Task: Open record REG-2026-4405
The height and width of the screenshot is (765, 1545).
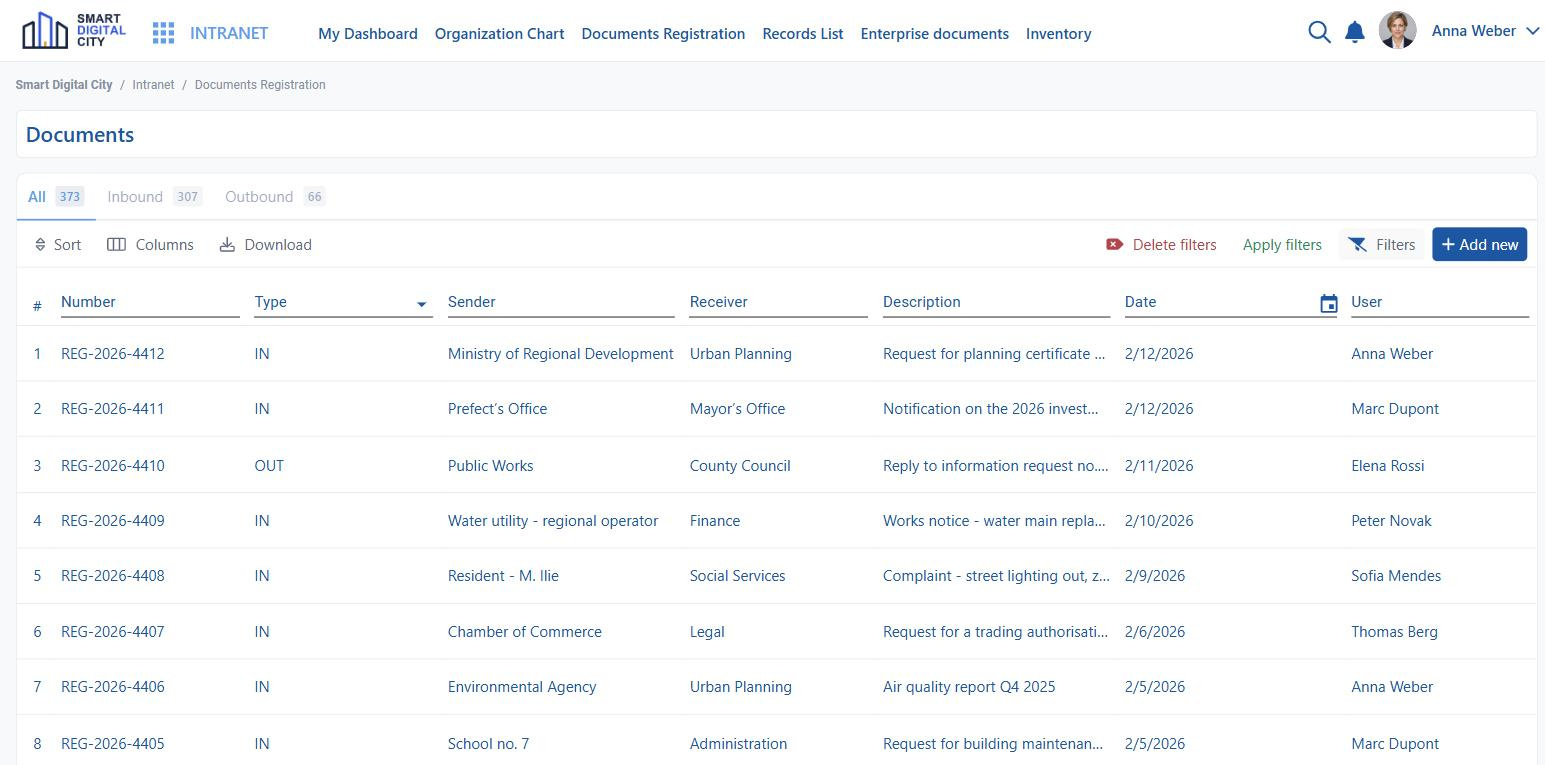Action: coord(113,744)
